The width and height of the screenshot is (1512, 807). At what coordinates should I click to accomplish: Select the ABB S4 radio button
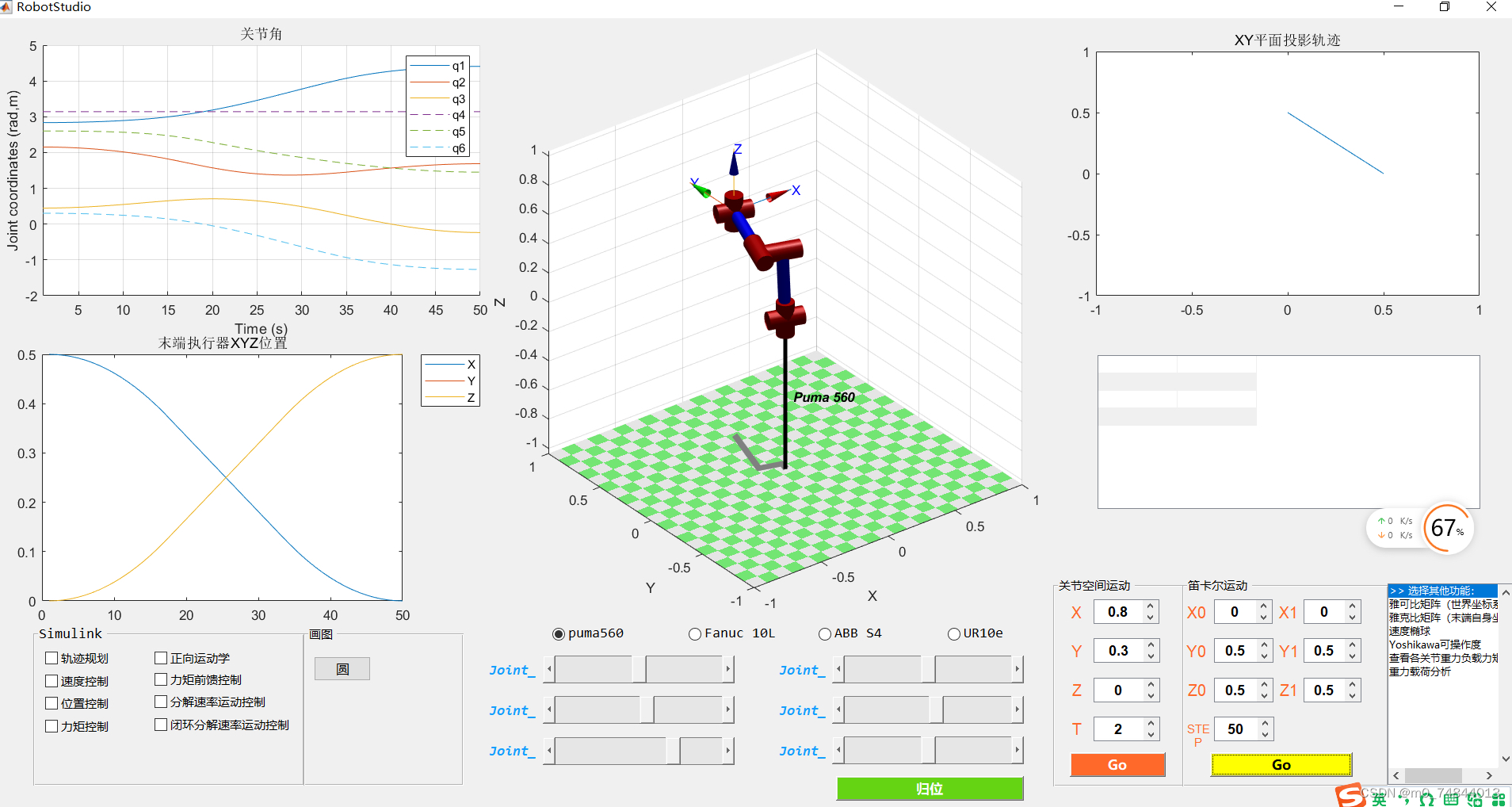[825, 633]
